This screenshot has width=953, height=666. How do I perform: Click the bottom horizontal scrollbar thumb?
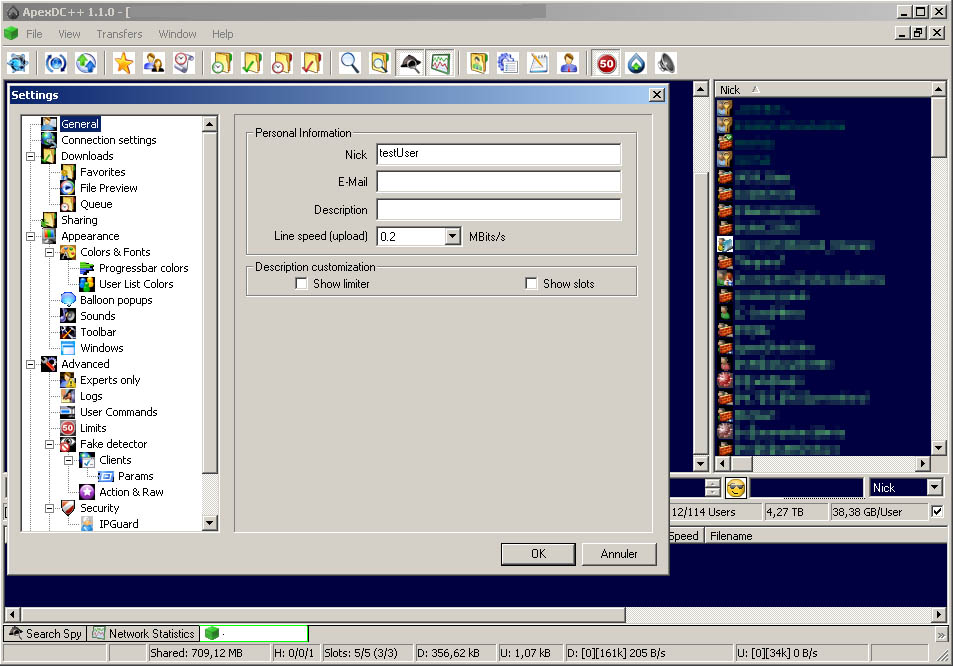pos(323,614)
